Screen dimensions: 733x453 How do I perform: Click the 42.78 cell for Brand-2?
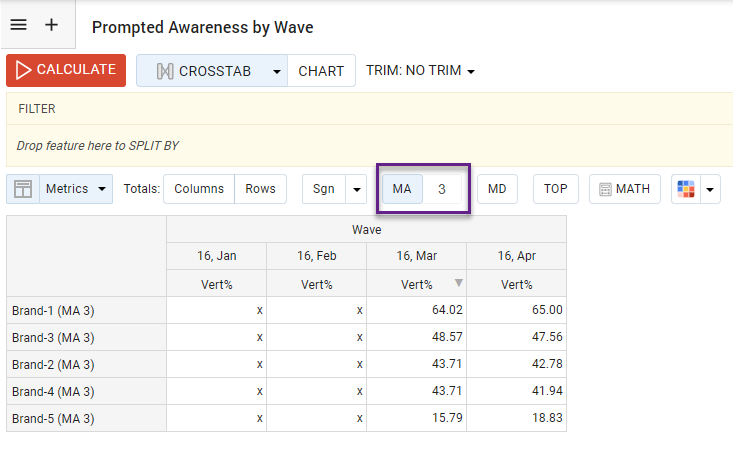tap(517, 365)
